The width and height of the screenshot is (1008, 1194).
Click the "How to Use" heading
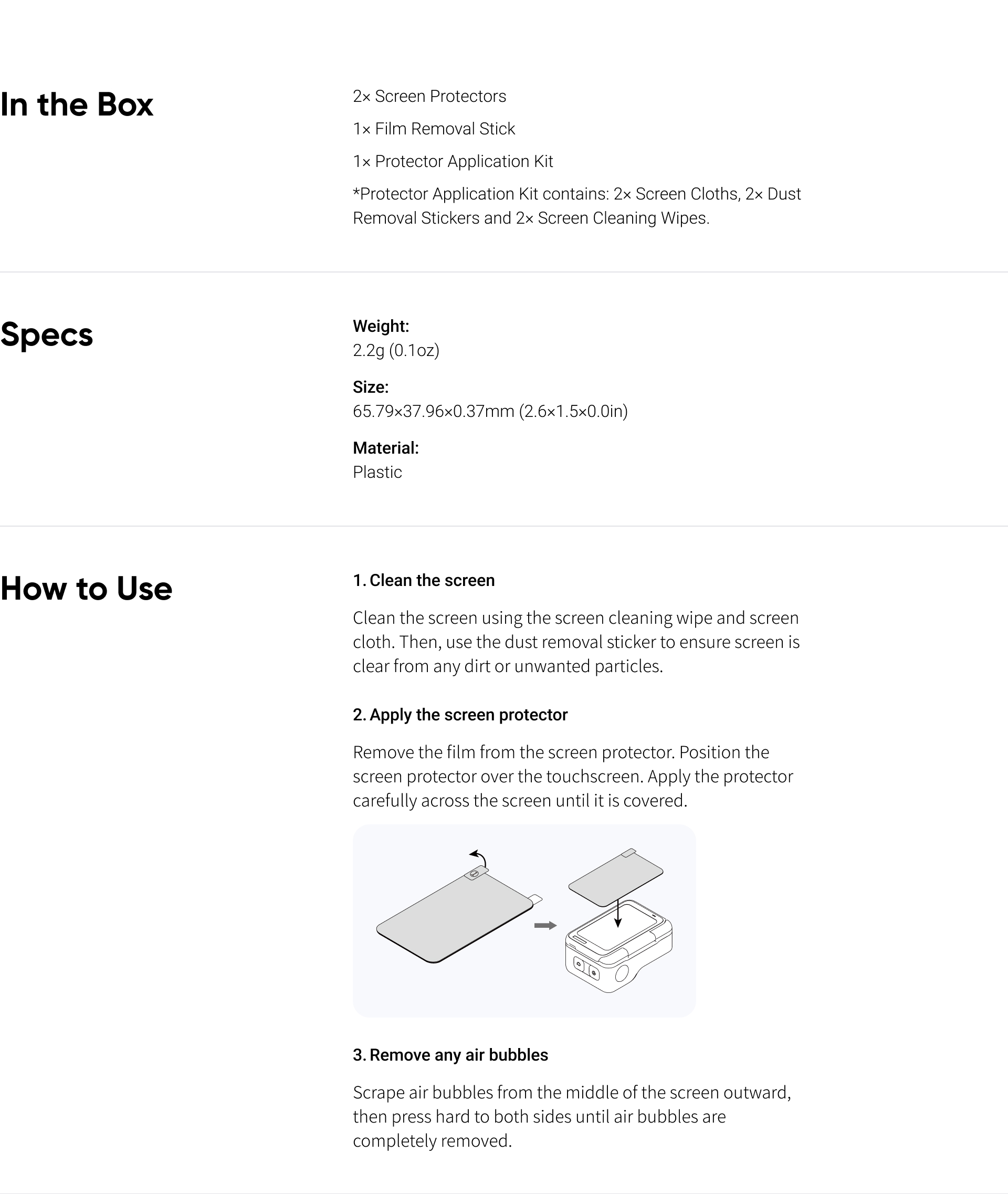86,588
